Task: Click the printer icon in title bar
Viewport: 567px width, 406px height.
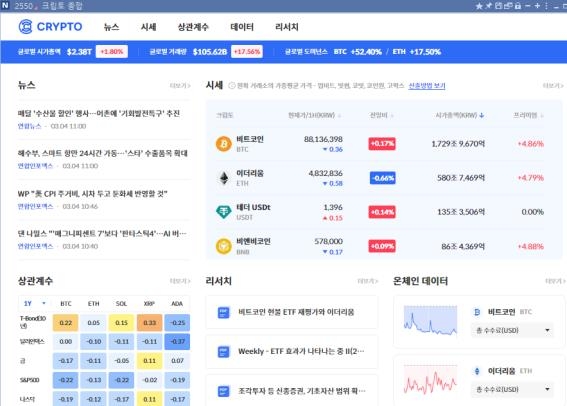Action: [498, 6]
